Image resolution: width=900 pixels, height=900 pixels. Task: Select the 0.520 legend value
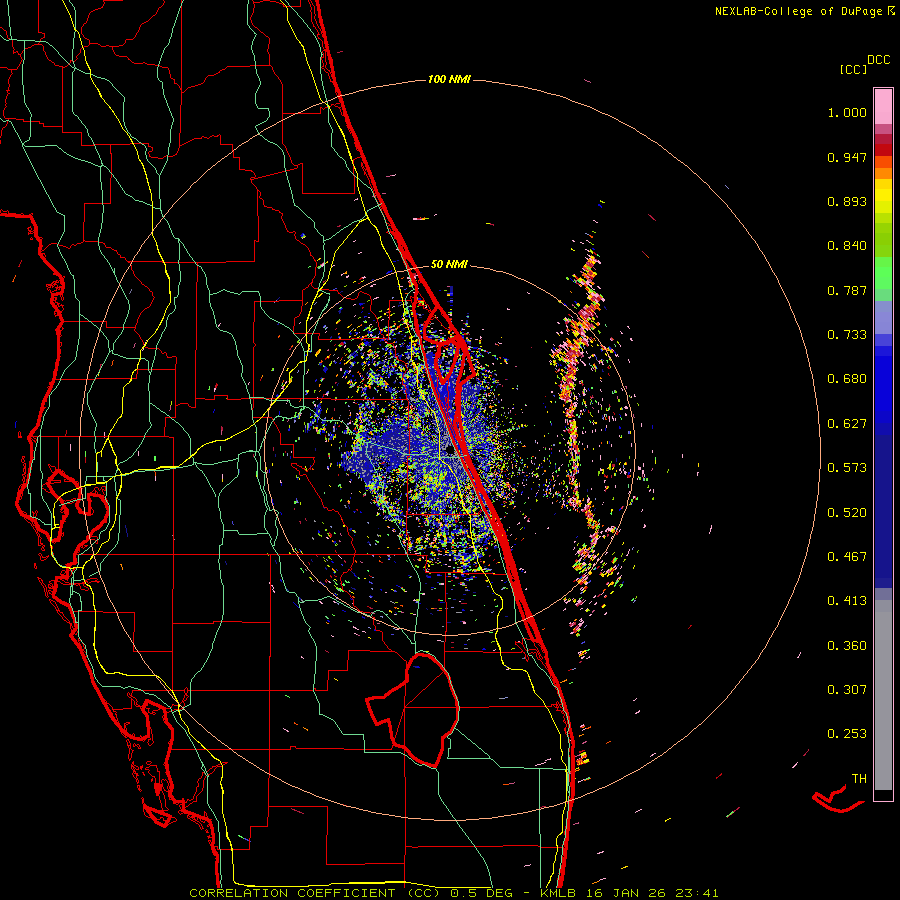pos(847,513)
